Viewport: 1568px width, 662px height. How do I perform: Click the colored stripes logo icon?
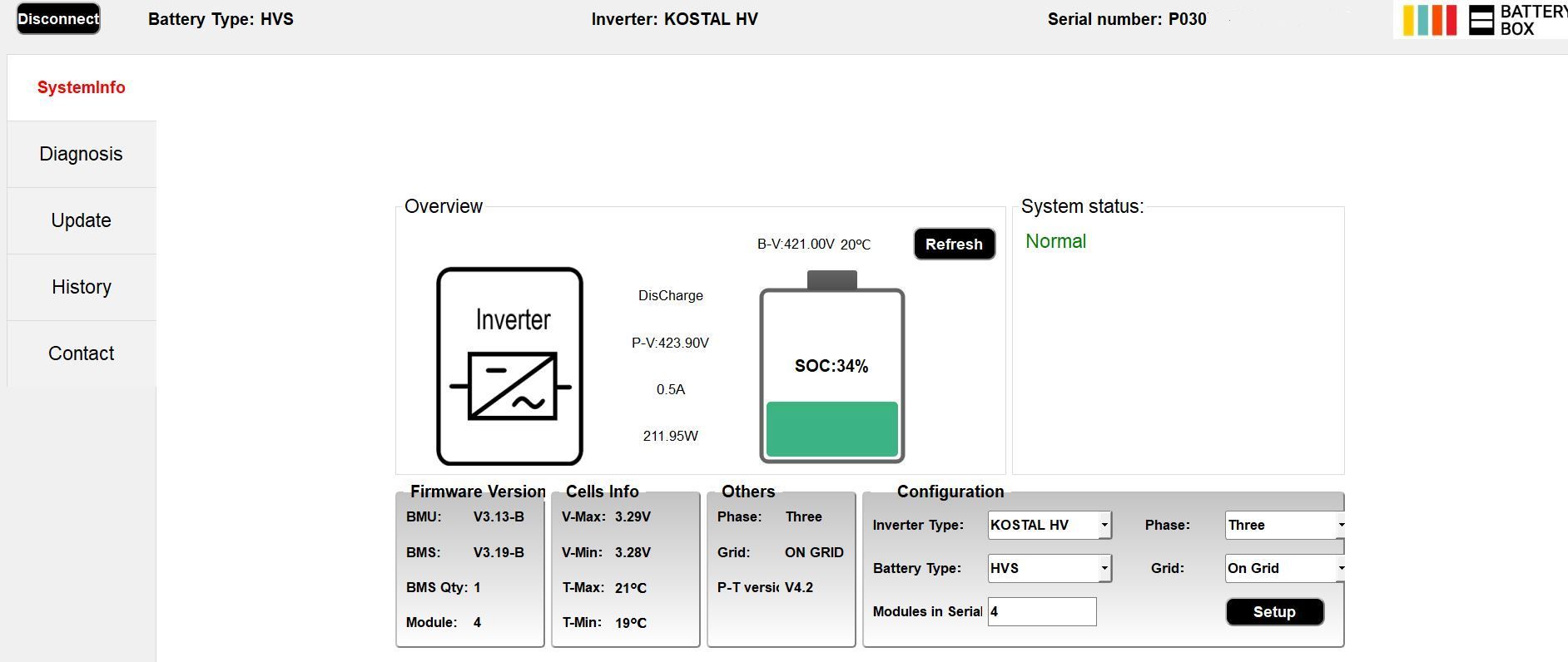pos(1429,20)
